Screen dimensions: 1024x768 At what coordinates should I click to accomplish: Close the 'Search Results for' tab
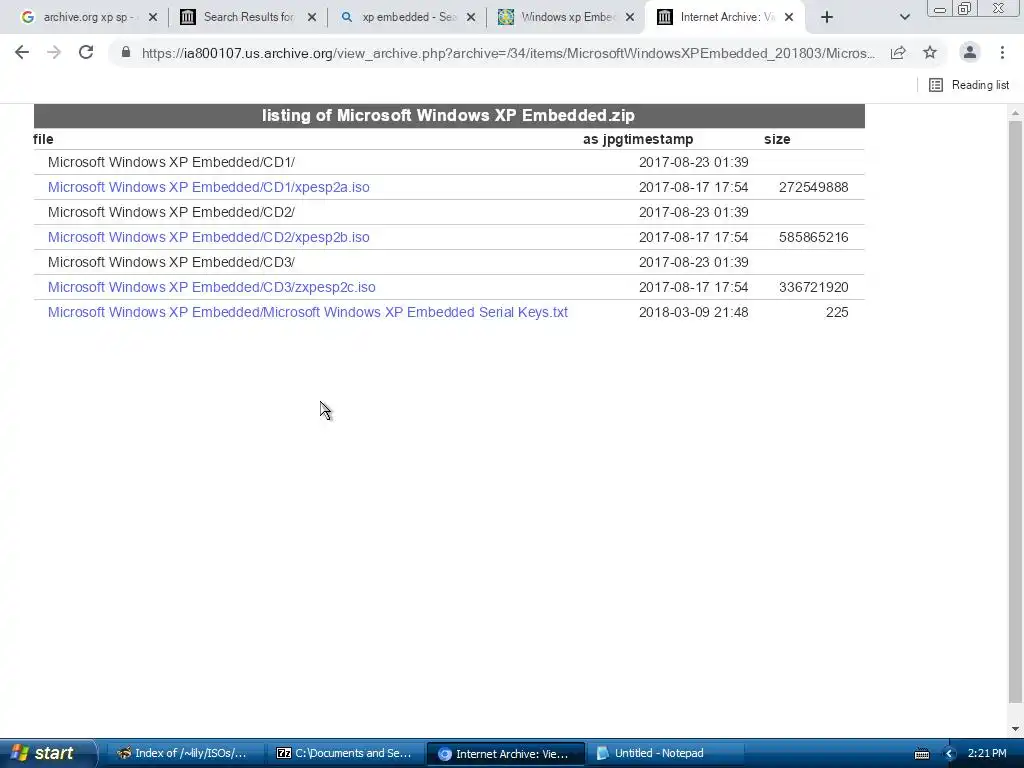tap(312, 17)
